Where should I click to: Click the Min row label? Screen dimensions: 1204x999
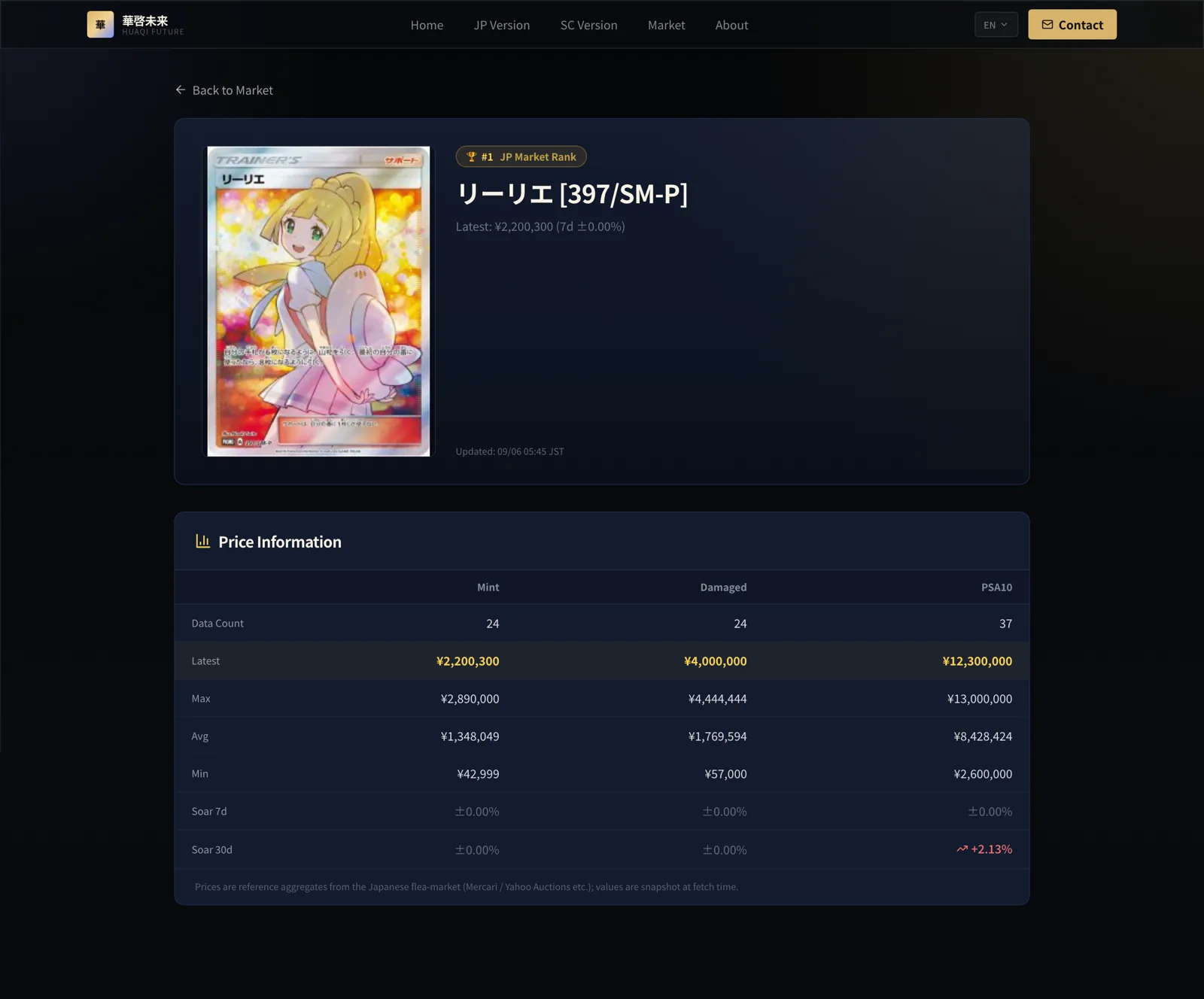(199, 774)
